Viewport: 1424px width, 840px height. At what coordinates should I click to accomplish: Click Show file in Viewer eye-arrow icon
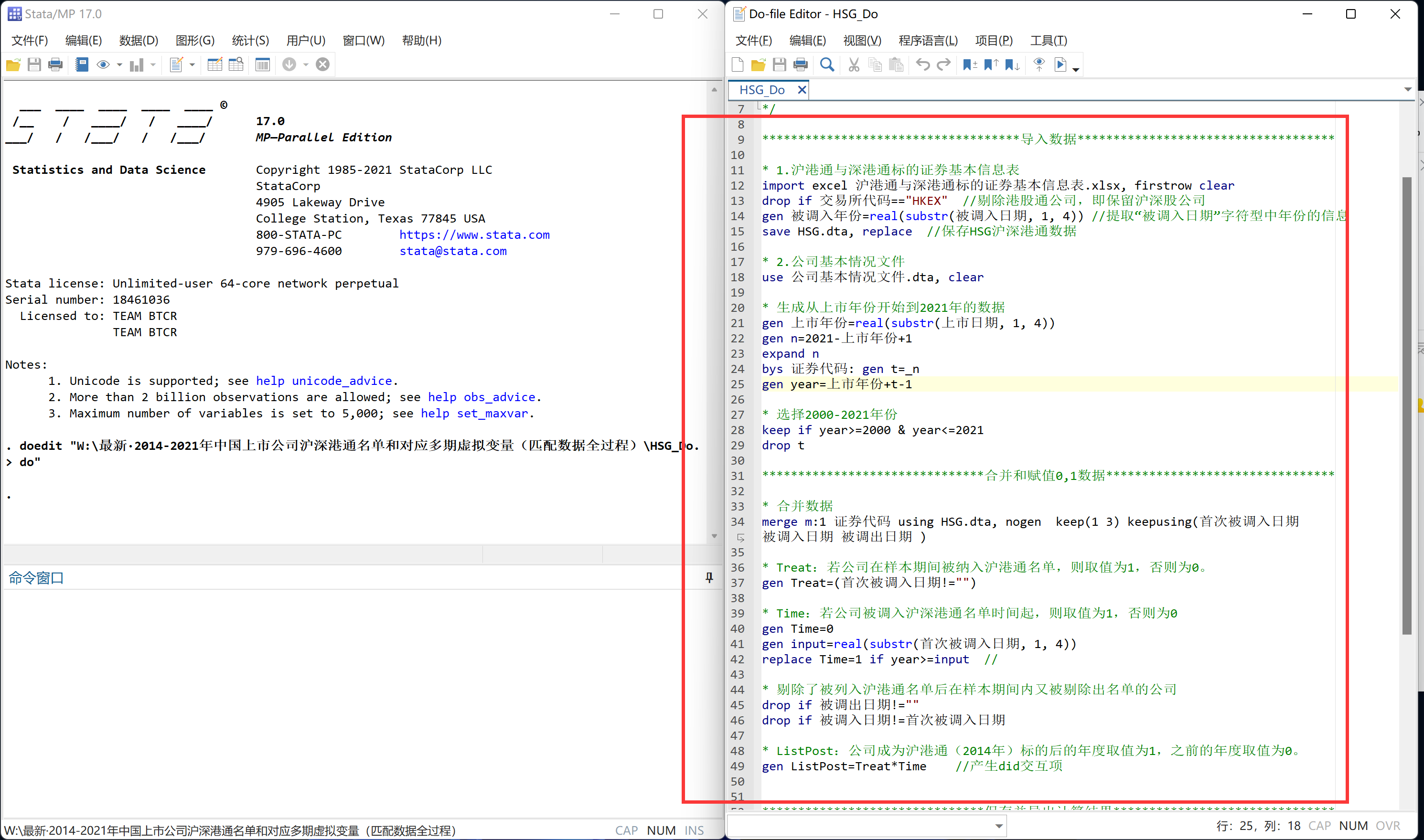click(1039, 64)
